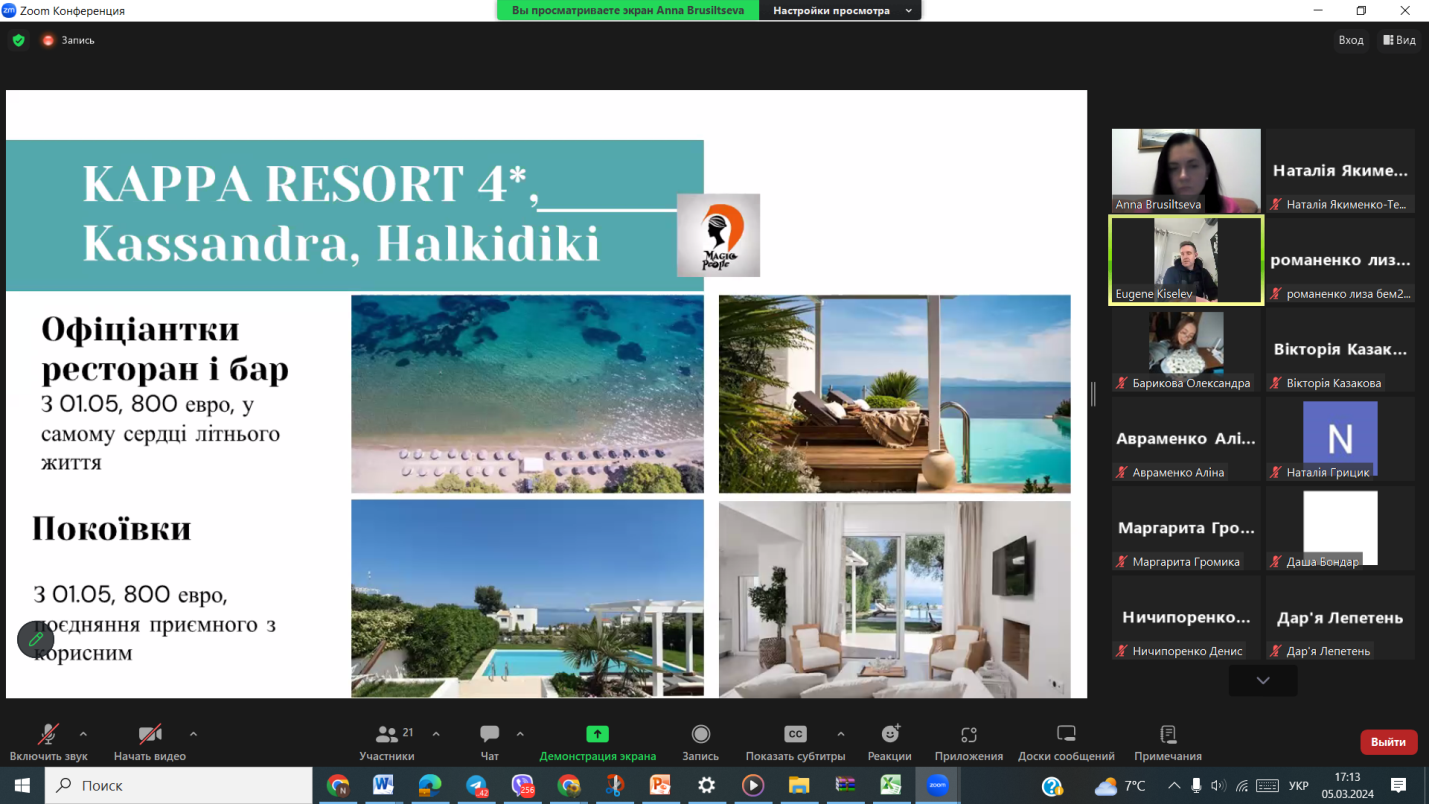1429x804 pixels.
Task: Click the volume speaker tray icon
Action: pyautogui.click(x=1218, y=785)
